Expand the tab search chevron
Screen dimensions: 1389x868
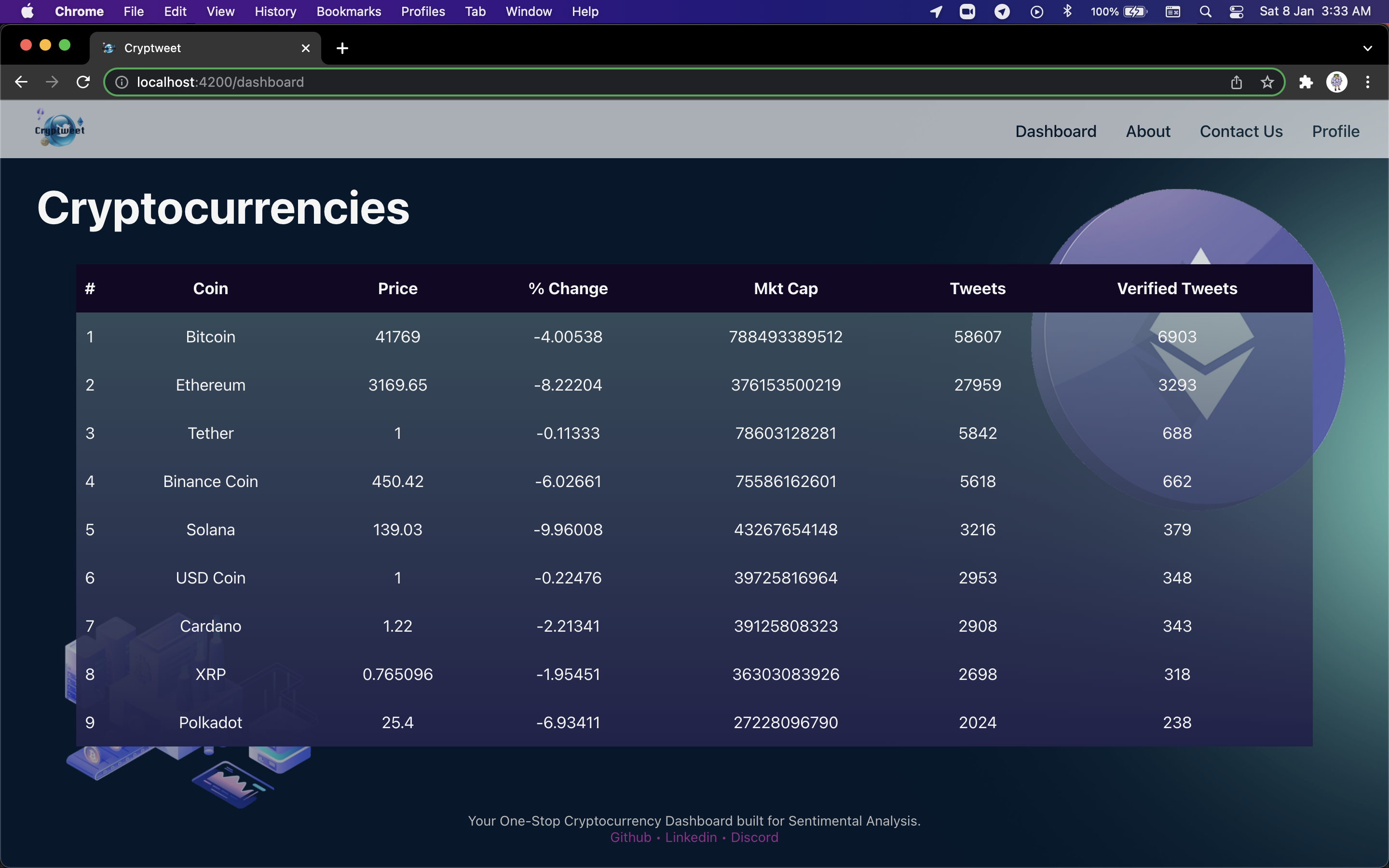tap(1367, 48)
